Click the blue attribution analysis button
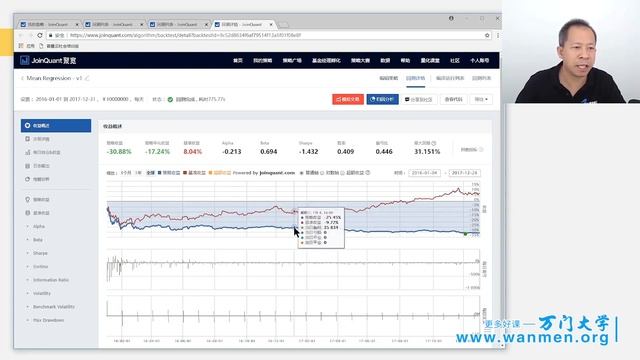The width and height of the screenshot is (640, 360). click(x=382, y=99)
